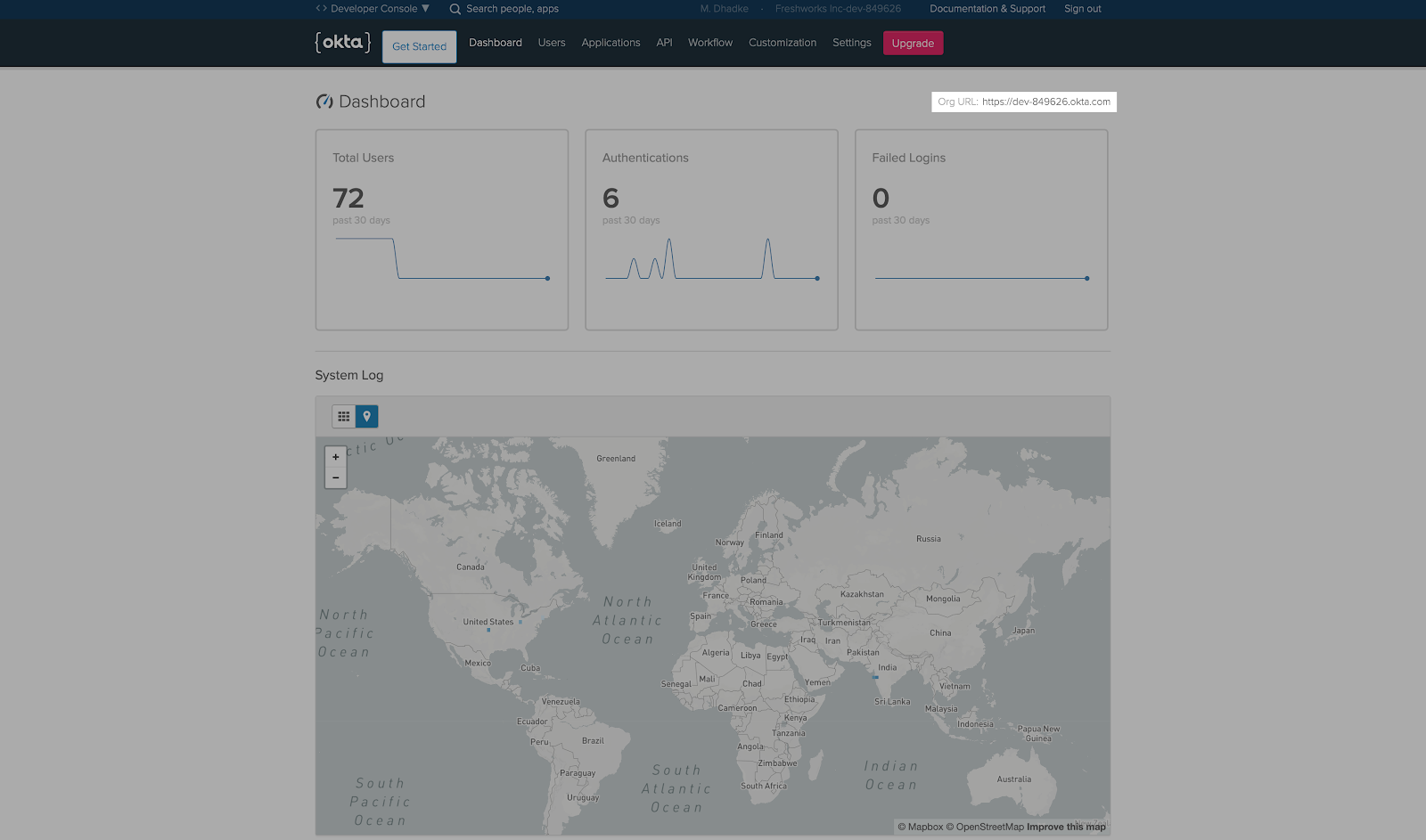
Task: Click the Get Started button
Action: click(419, 46)
